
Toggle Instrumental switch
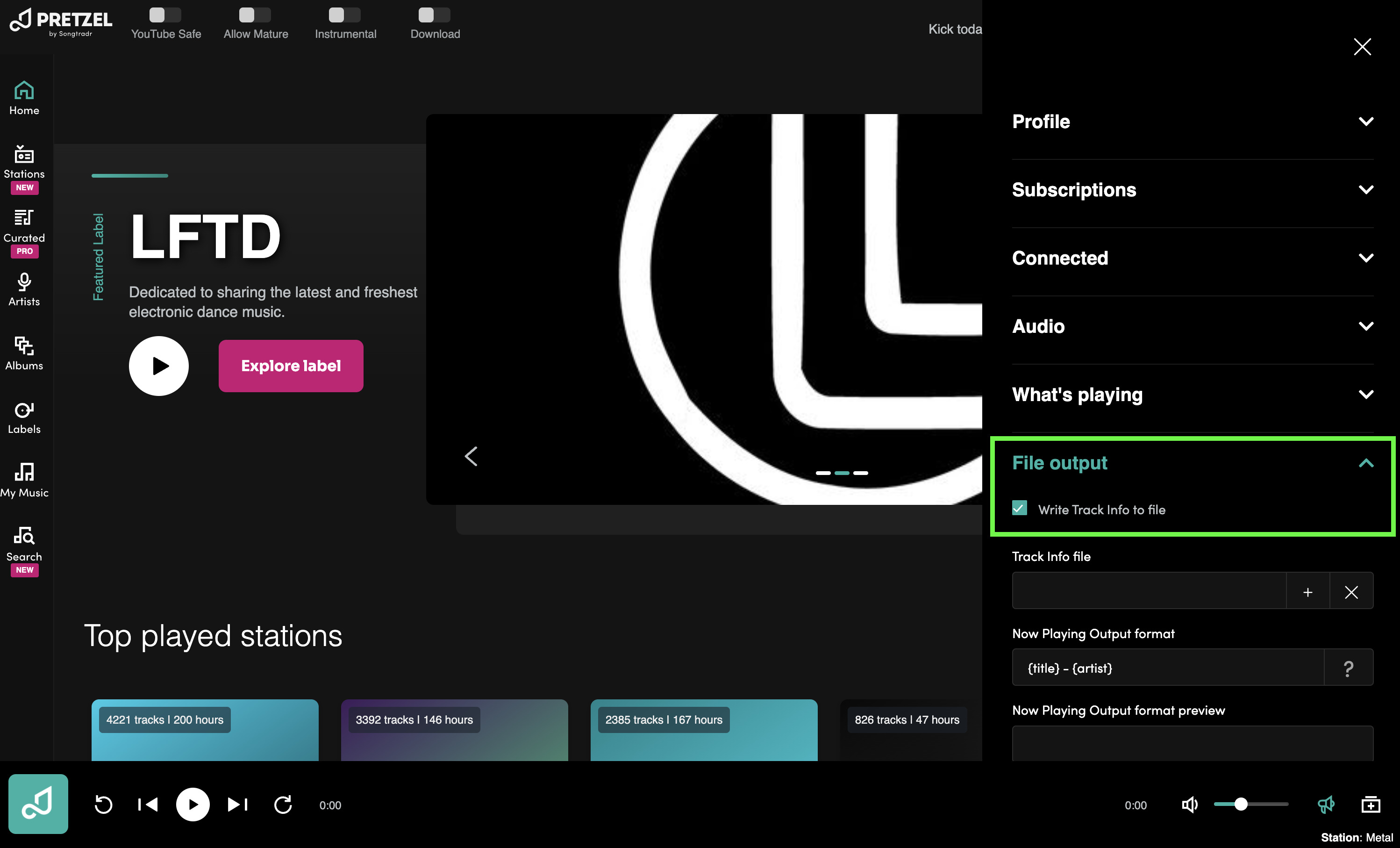point(344,15)
